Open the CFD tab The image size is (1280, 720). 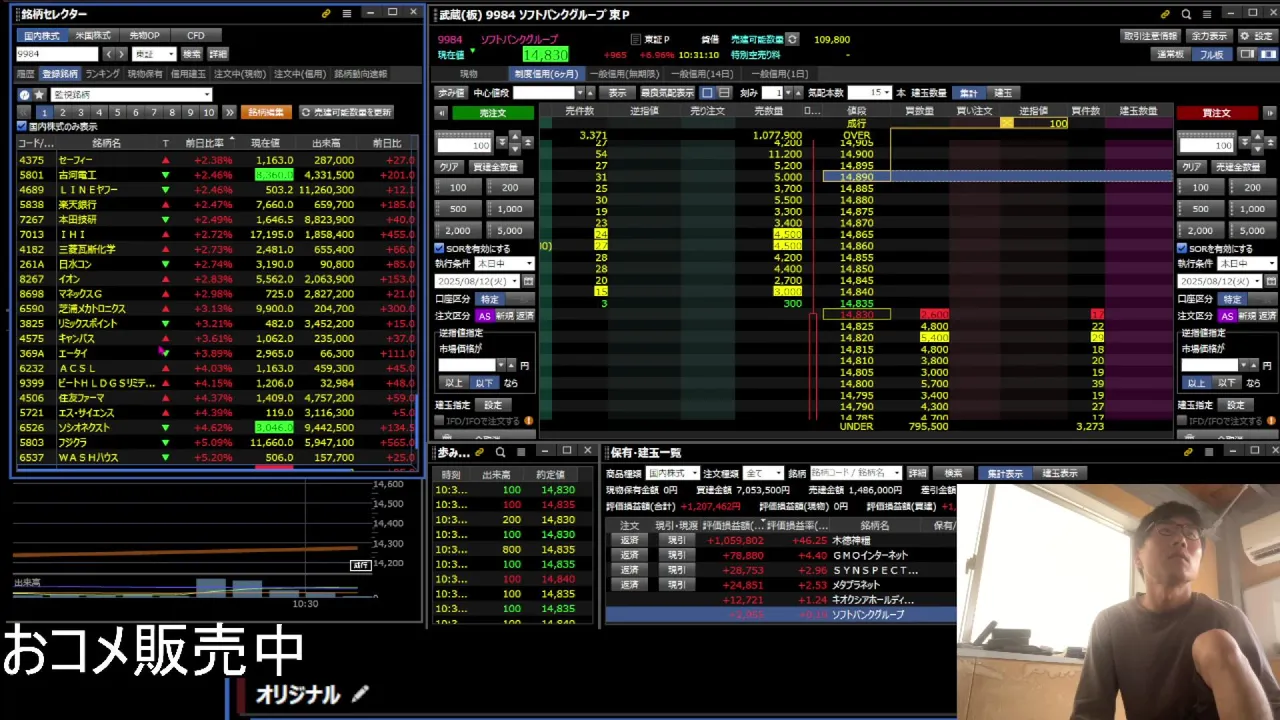(x=196, y=35)
